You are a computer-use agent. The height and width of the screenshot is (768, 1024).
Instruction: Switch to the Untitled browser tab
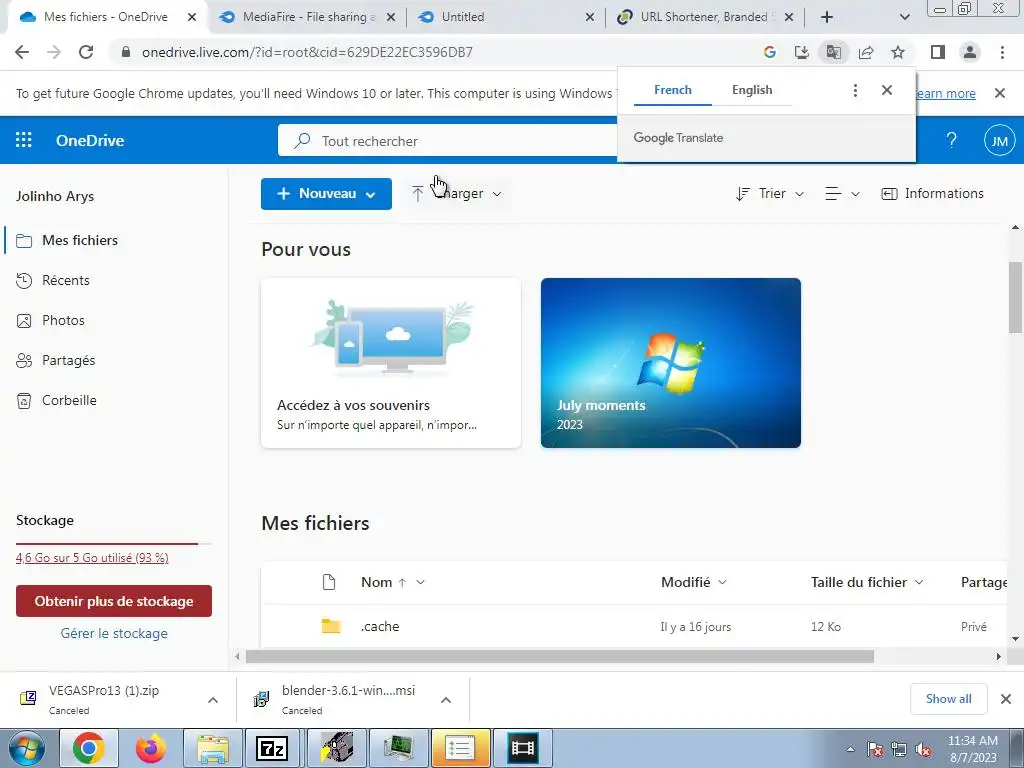pyautogui.click(x=505, y=17)
